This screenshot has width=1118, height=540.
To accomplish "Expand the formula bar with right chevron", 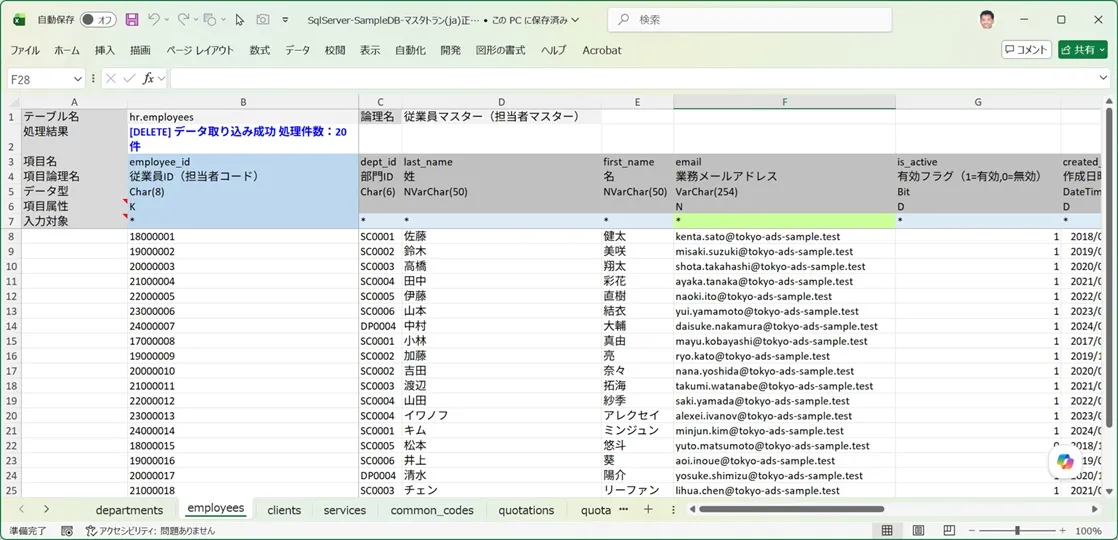I will pyautogui.click(x=1103, y=79).
